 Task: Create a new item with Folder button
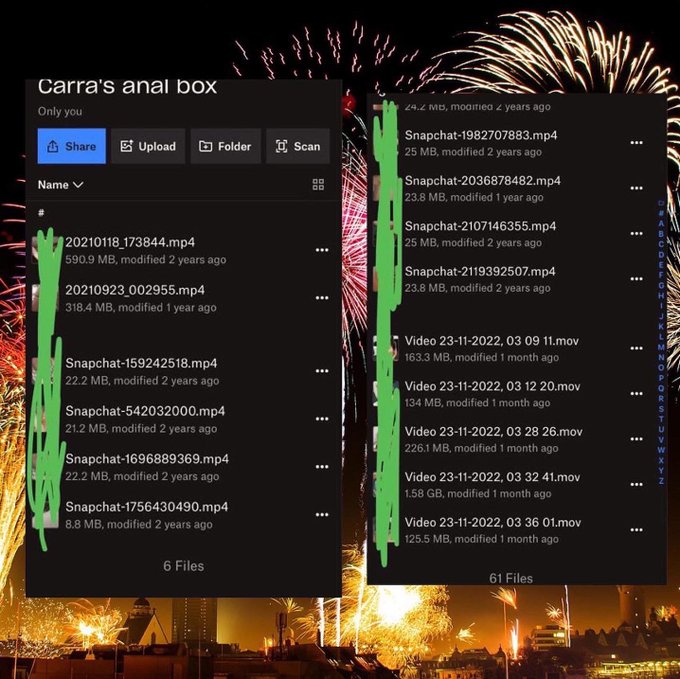(x=226, y=146)
